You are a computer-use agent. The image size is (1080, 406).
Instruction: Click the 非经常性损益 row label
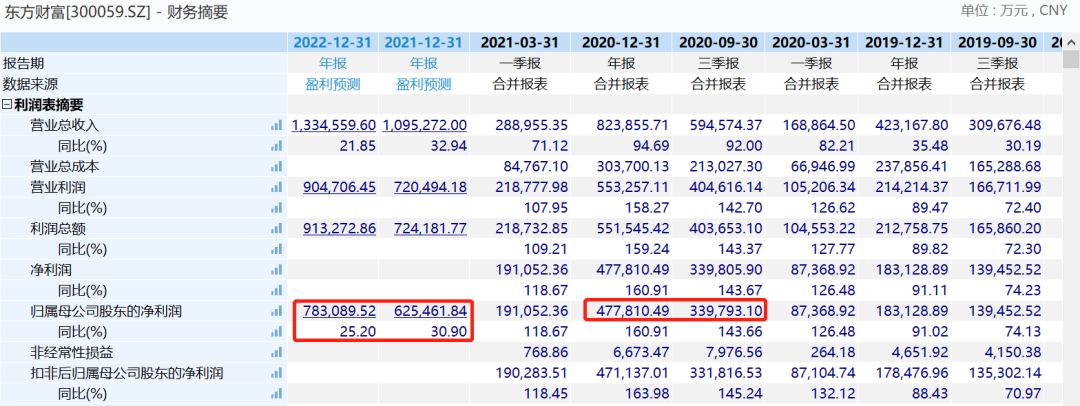72,353
